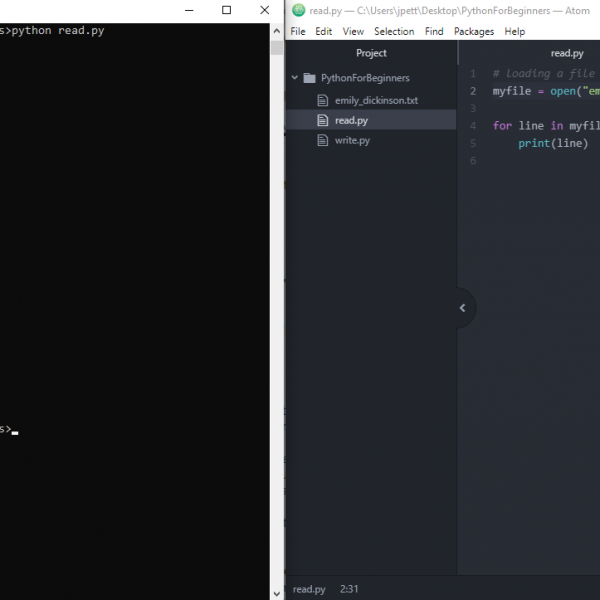Click the comment text on line 1

pos(545,73)
